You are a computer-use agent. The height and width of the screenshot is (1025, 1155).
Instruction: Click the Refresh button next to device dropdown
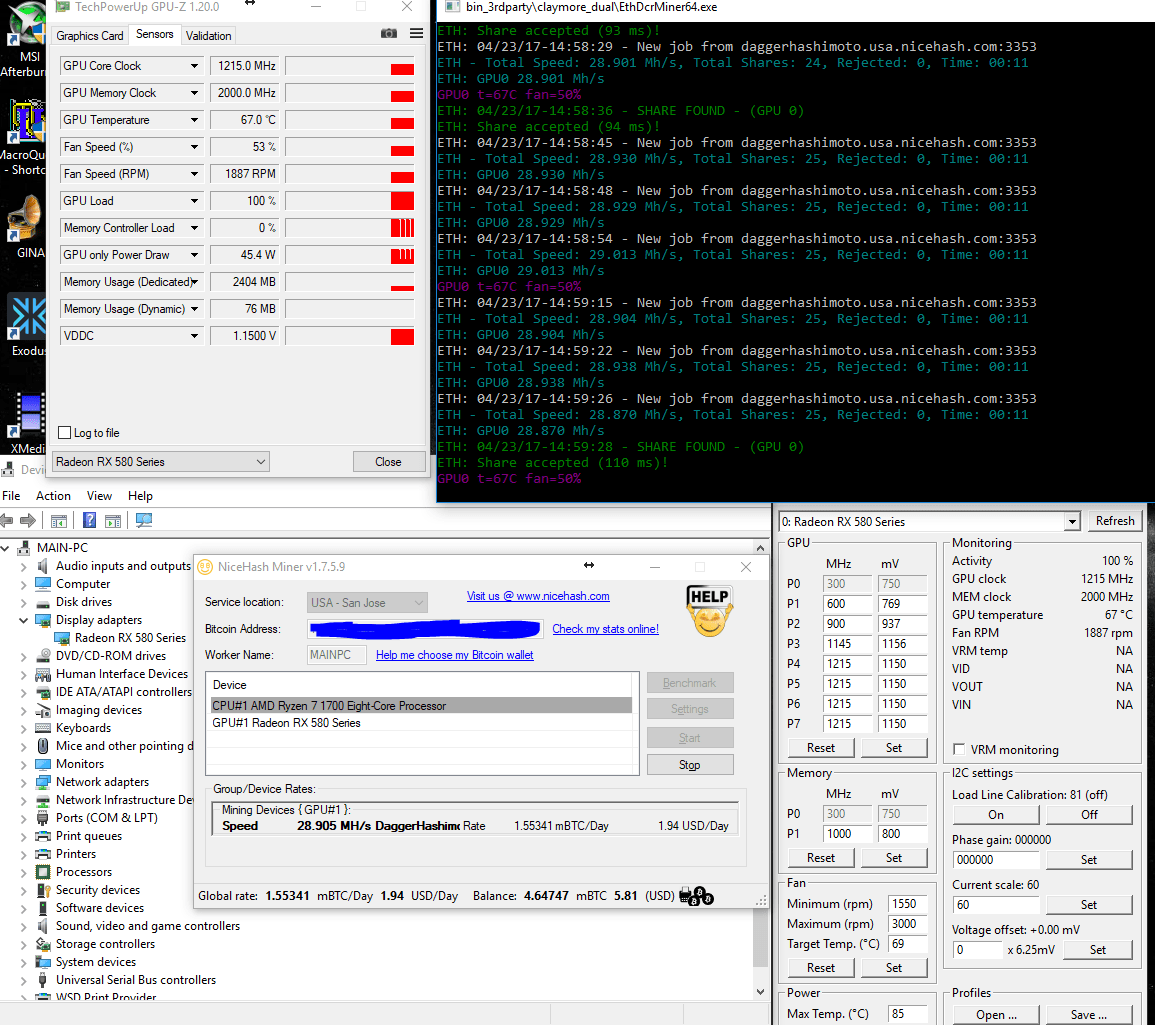pos(1114,521)
